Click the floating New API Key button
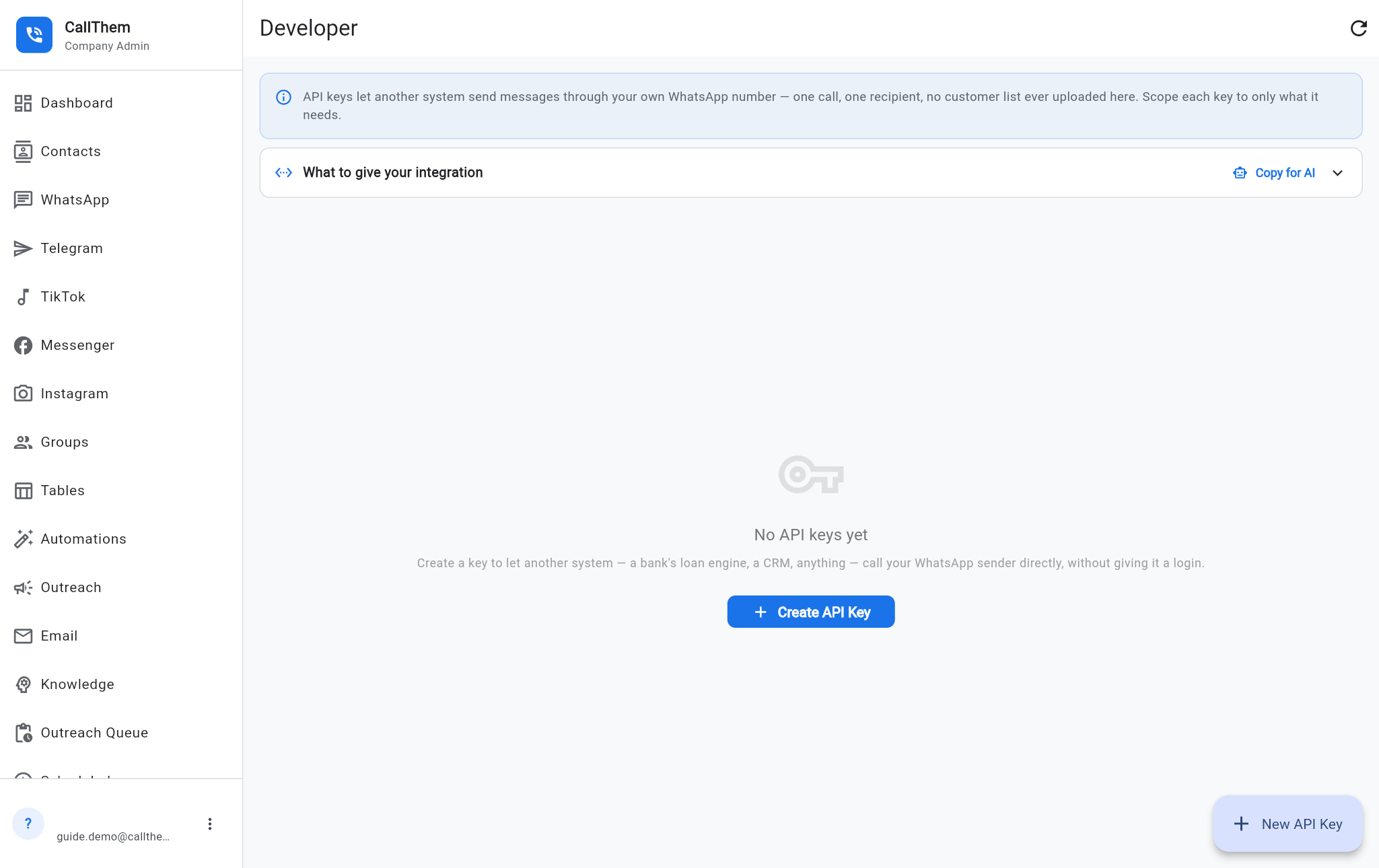Screen dimensions: 1379x868 [x=1287, y=824]
